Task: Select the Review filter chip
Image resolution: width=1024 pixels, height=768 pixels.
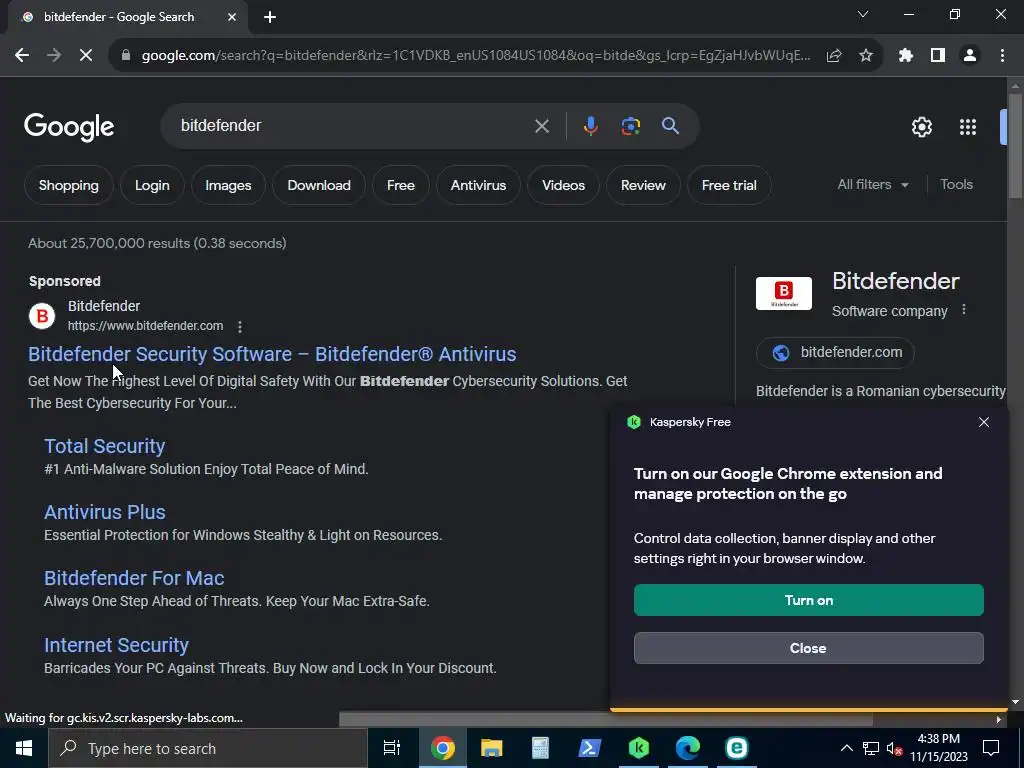Action: [643, 185]
